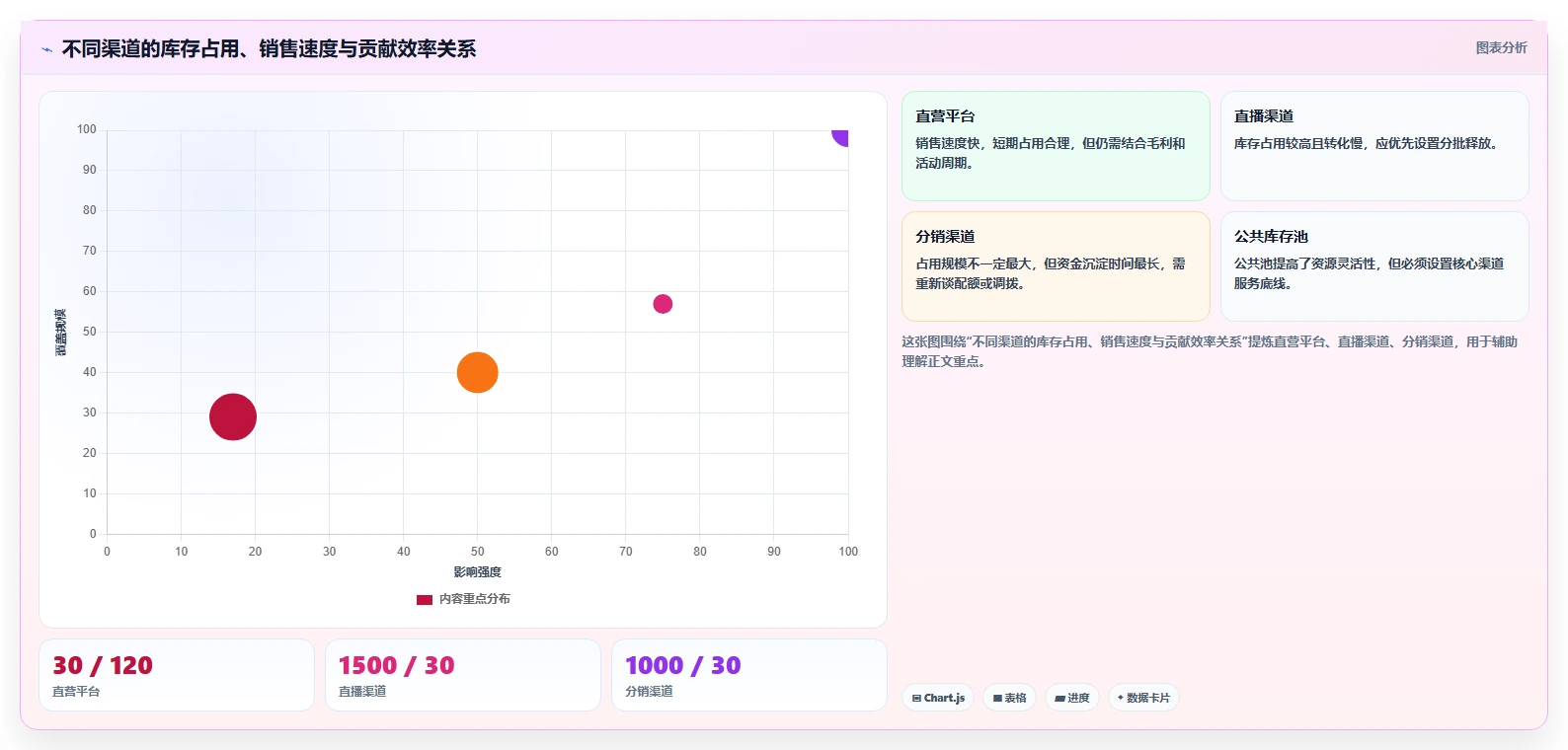Click the 进度 tag icon

pyautogui.click(x=1059, y=698)
